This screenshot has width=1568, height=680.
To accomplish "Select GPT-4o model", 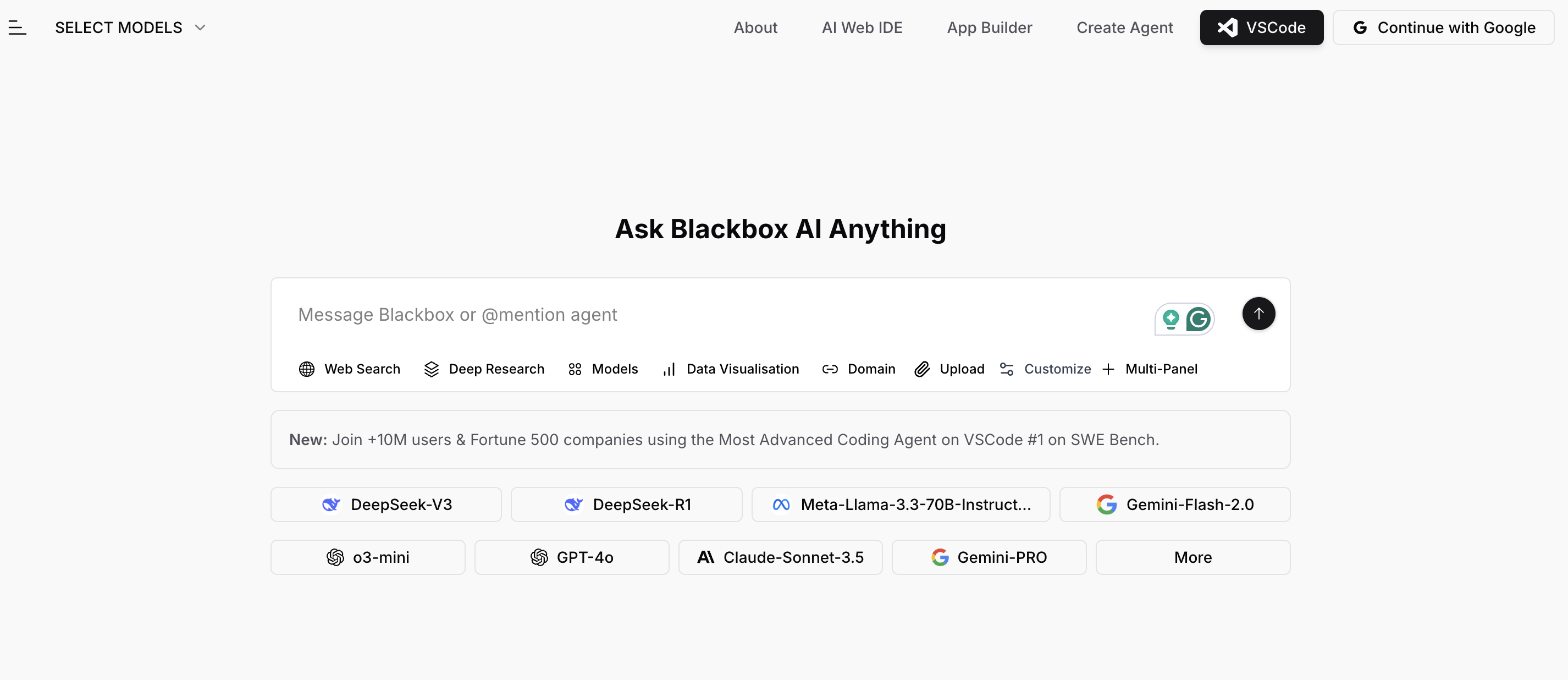I will pyautogui.click(x=572, y=557).
